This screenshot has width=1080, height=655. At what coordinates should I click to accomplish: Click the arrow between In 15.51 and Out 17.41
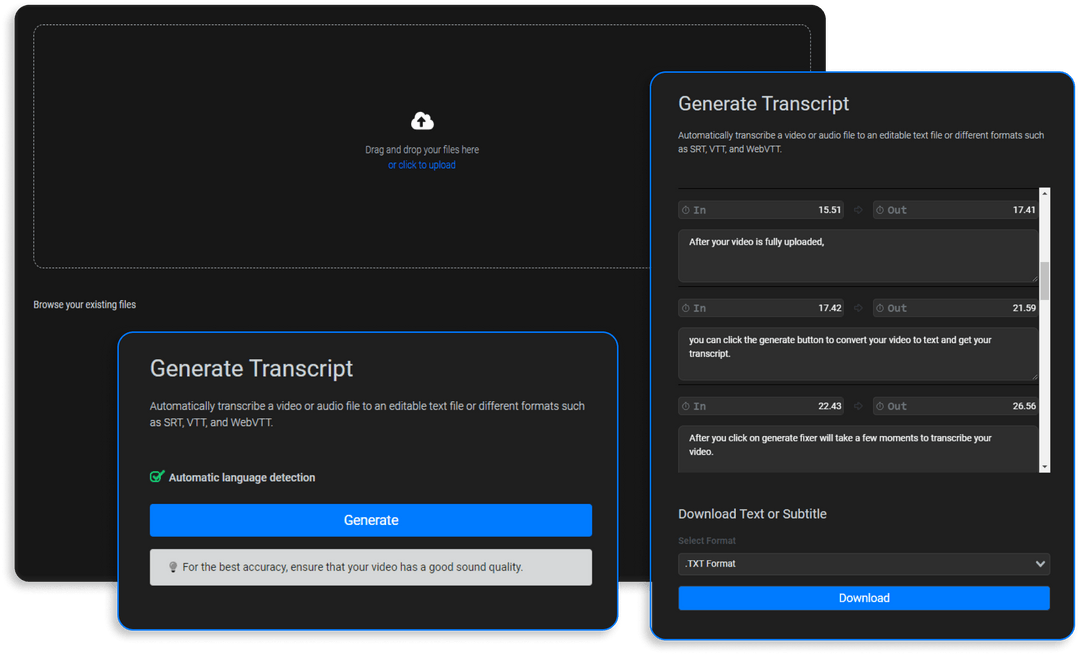(858, 210)
